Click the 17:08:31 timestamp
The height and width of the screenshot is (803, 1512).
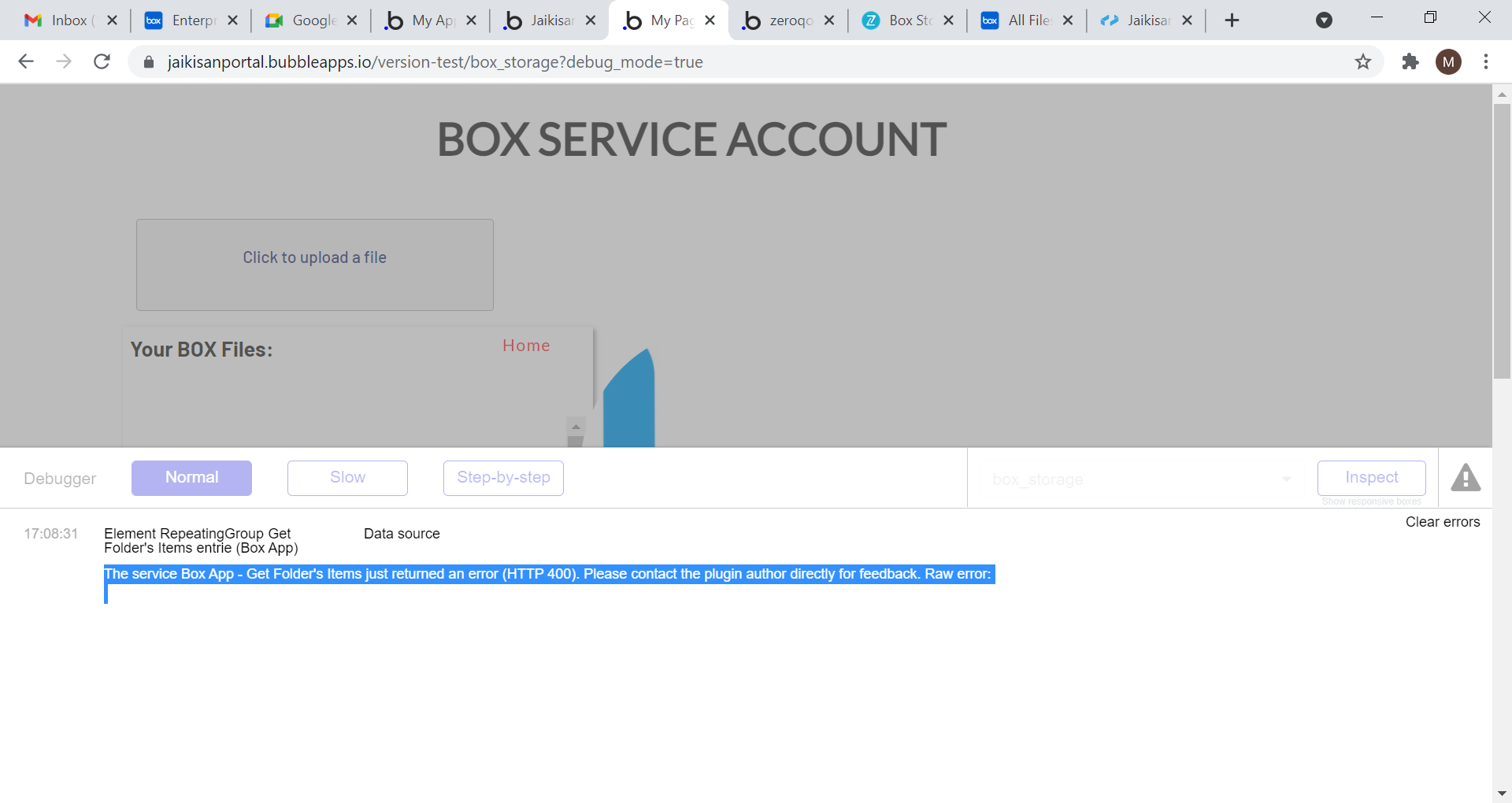pyautogui.click(x=51, y=534)
